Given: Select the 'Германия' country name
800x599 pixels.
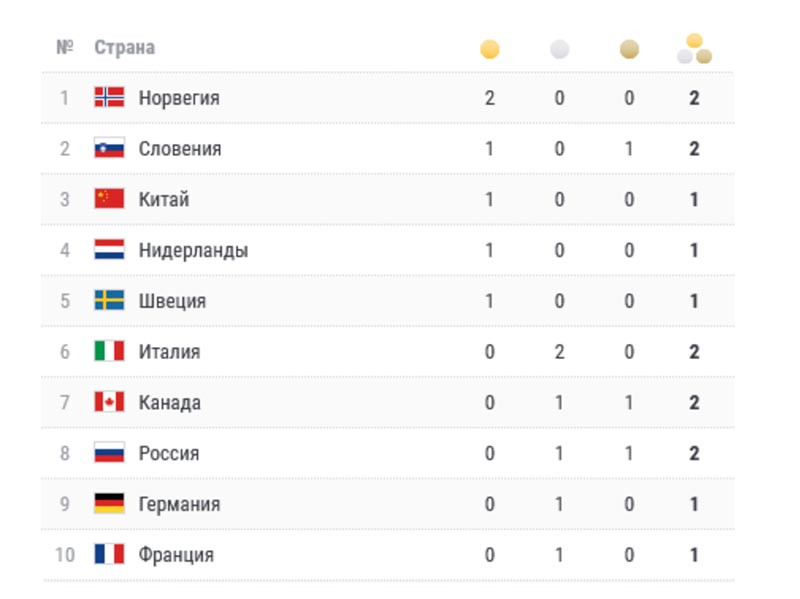Looking at the screenshot, I should tap(179, 504).
